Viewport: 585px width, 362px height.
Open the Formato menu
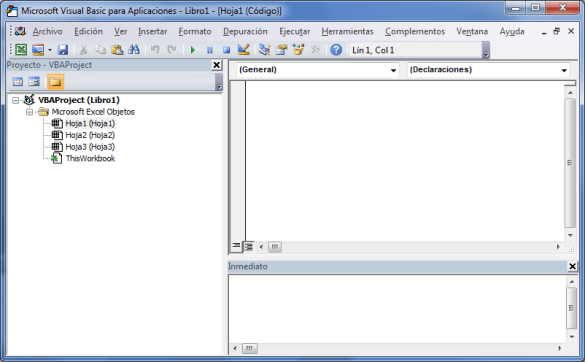[x=195, y=31]
